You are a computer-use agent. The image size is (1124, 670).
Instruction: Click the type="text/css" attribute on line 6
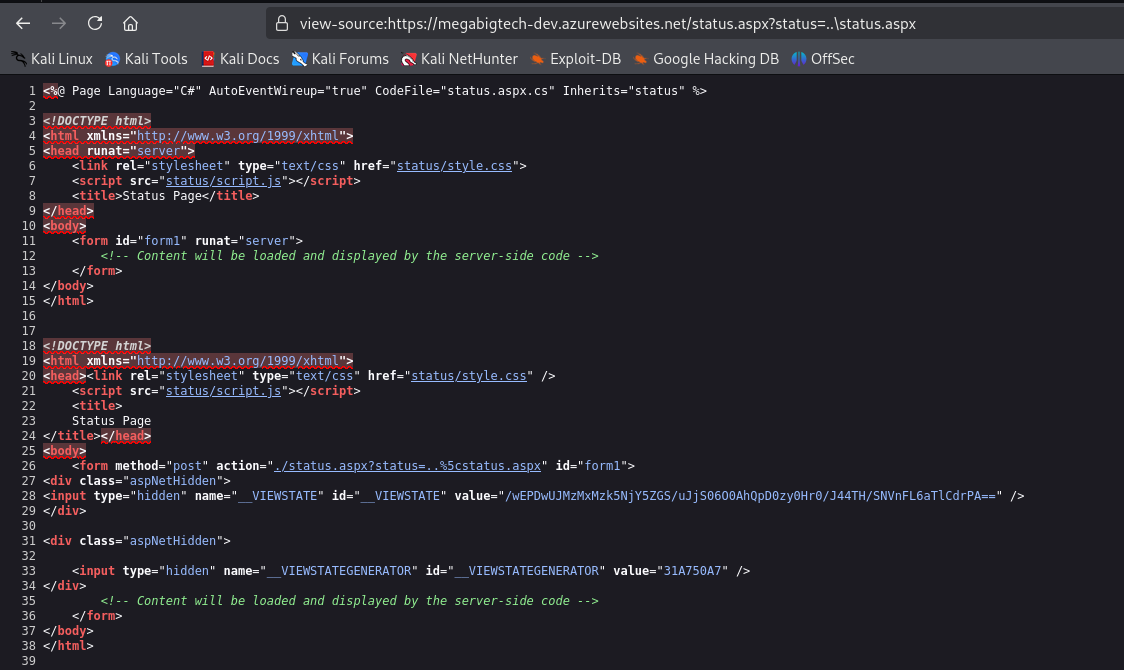(x=292, y=166)
